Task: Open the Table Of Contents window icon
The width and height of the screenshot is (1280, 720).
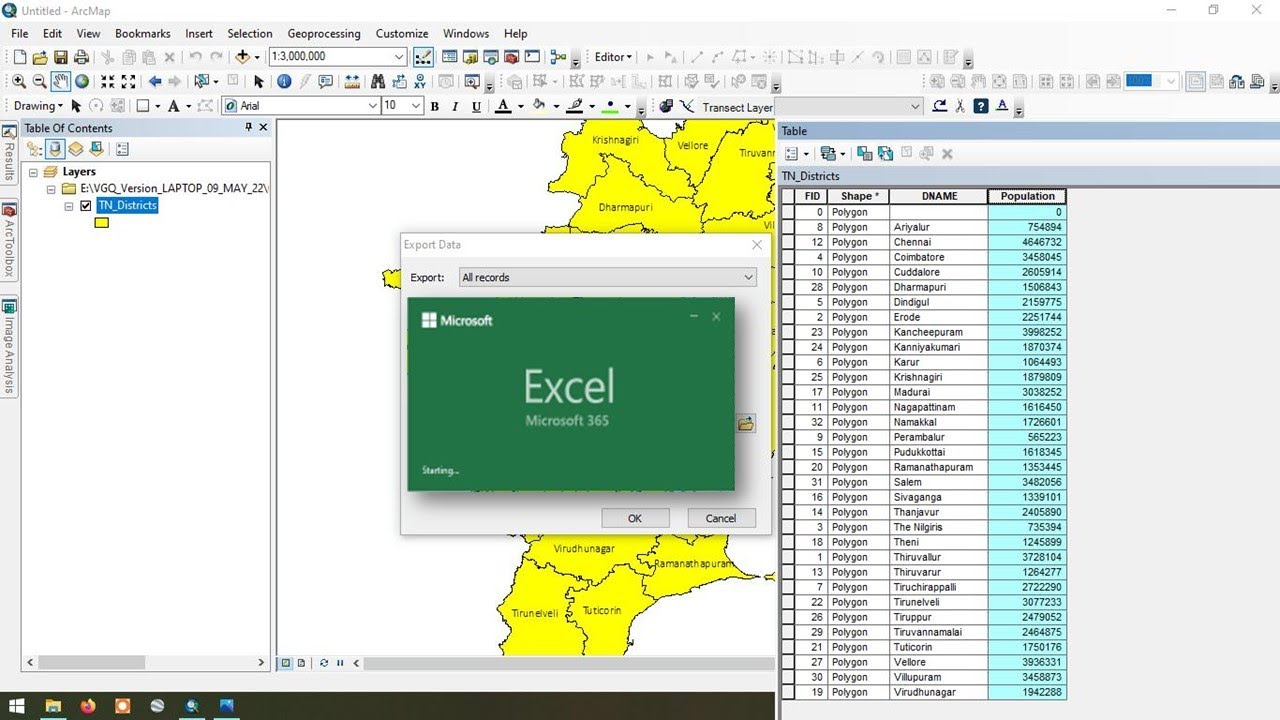Action: 450,57
